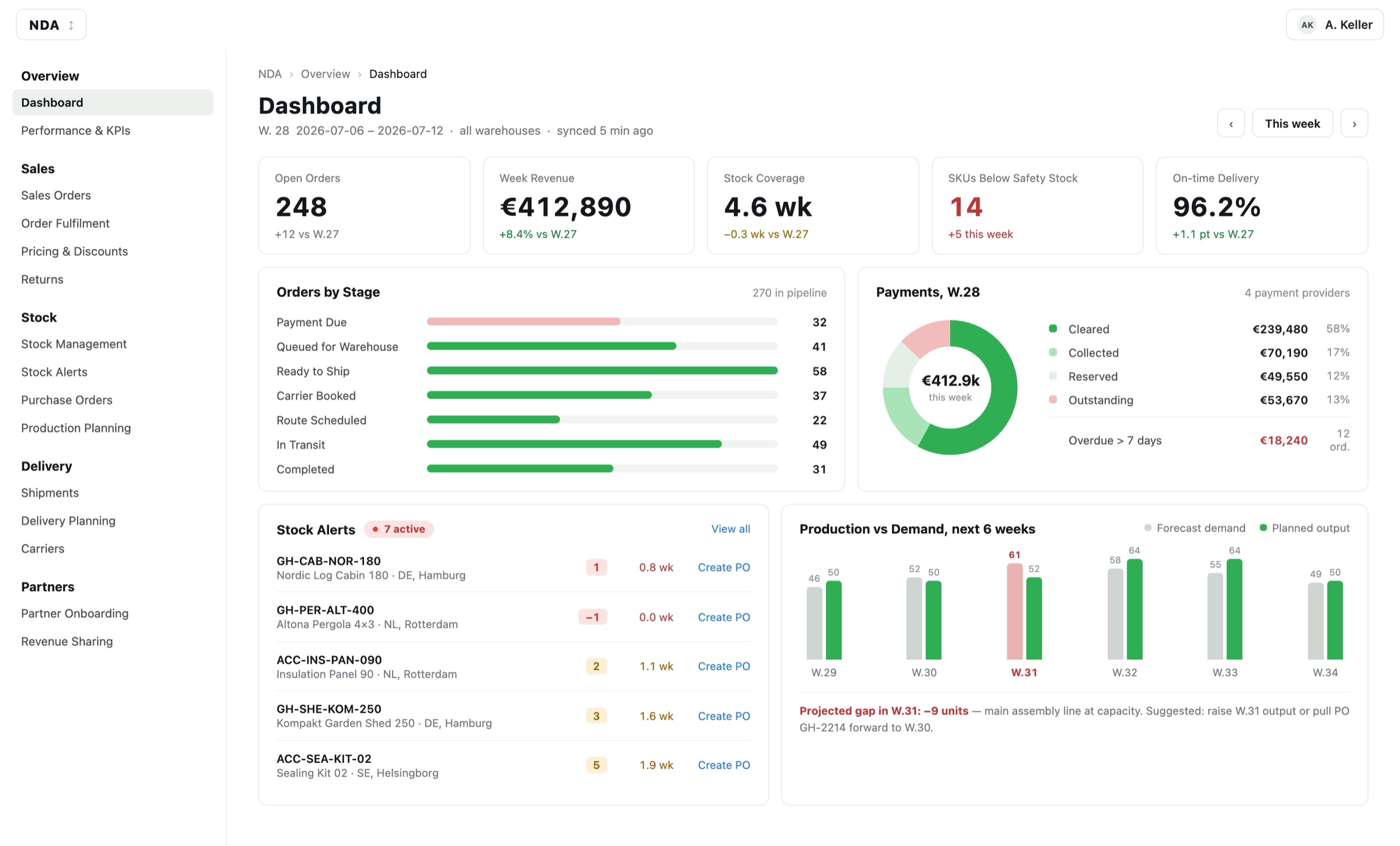
Task: Click the Ready to Ship bar
Action: 602,370
